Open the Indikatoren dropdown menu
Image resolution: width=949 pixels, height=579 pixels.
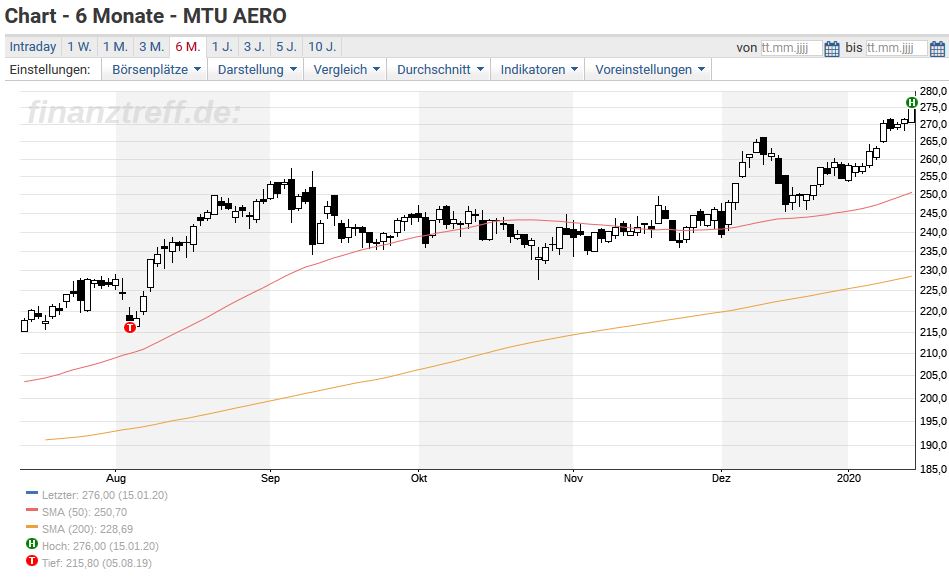(x=539, y=70)
